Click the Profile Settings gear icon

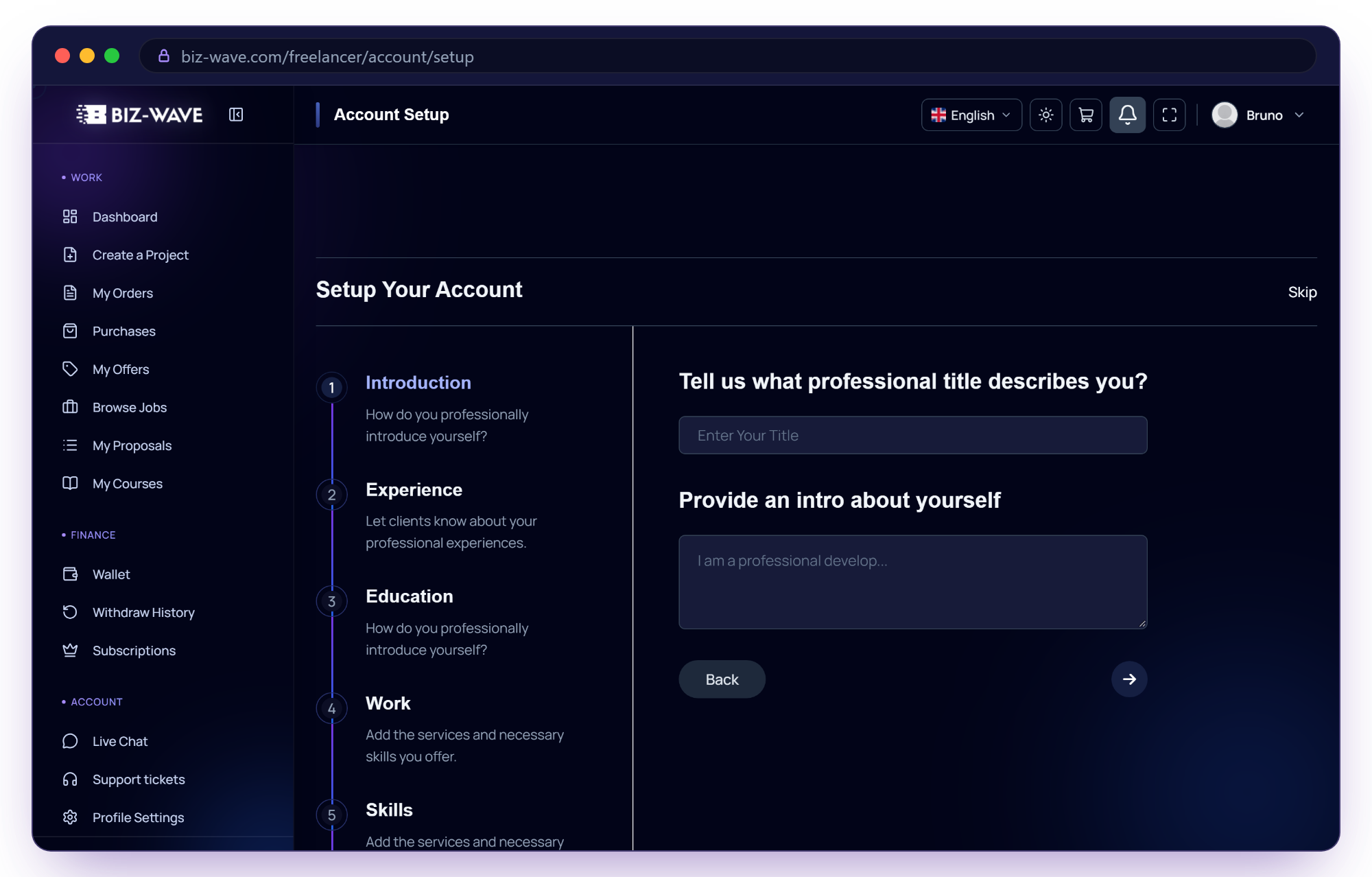pyautogui.click(x=70, y=817)
